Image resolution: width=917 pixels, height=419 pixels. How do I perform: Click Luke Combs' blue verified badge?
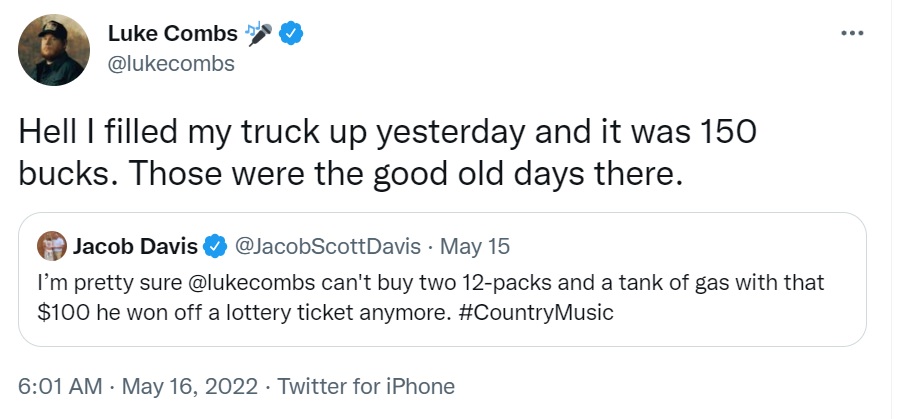coord(291,35)
